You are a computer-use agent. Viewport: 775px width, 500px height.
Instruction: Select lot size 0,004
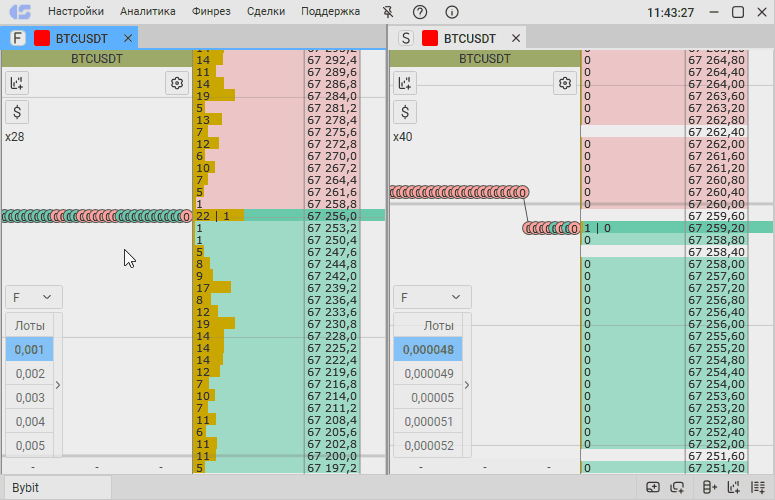[29, 421]
